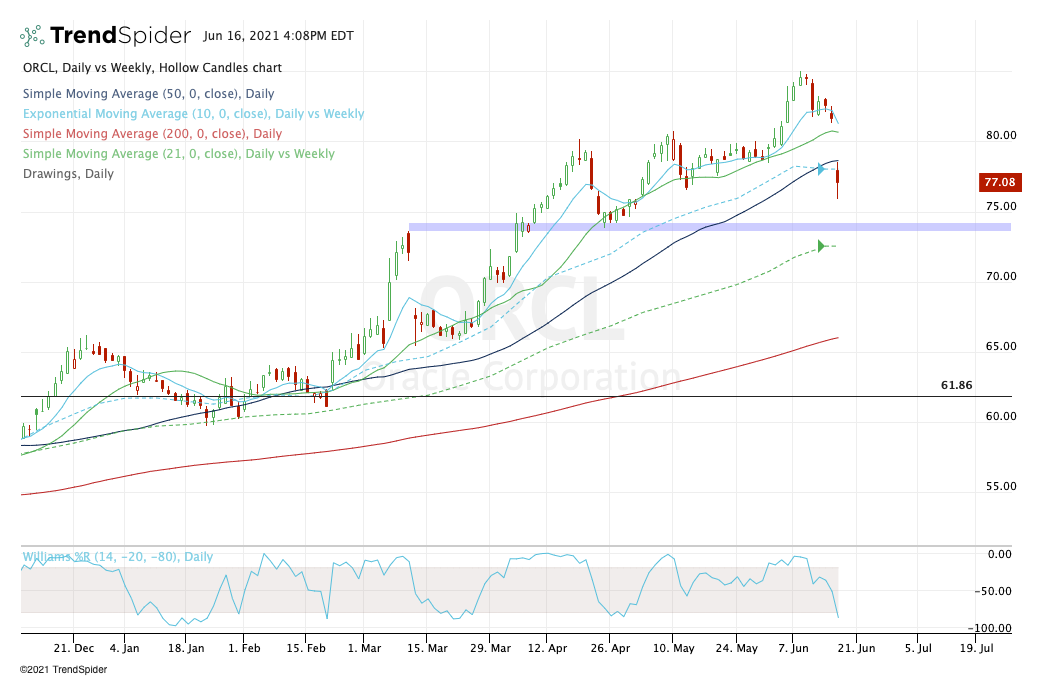Expand the Drawings, Daily legend entry
The image size is (1042, 679).
point(67,174)
